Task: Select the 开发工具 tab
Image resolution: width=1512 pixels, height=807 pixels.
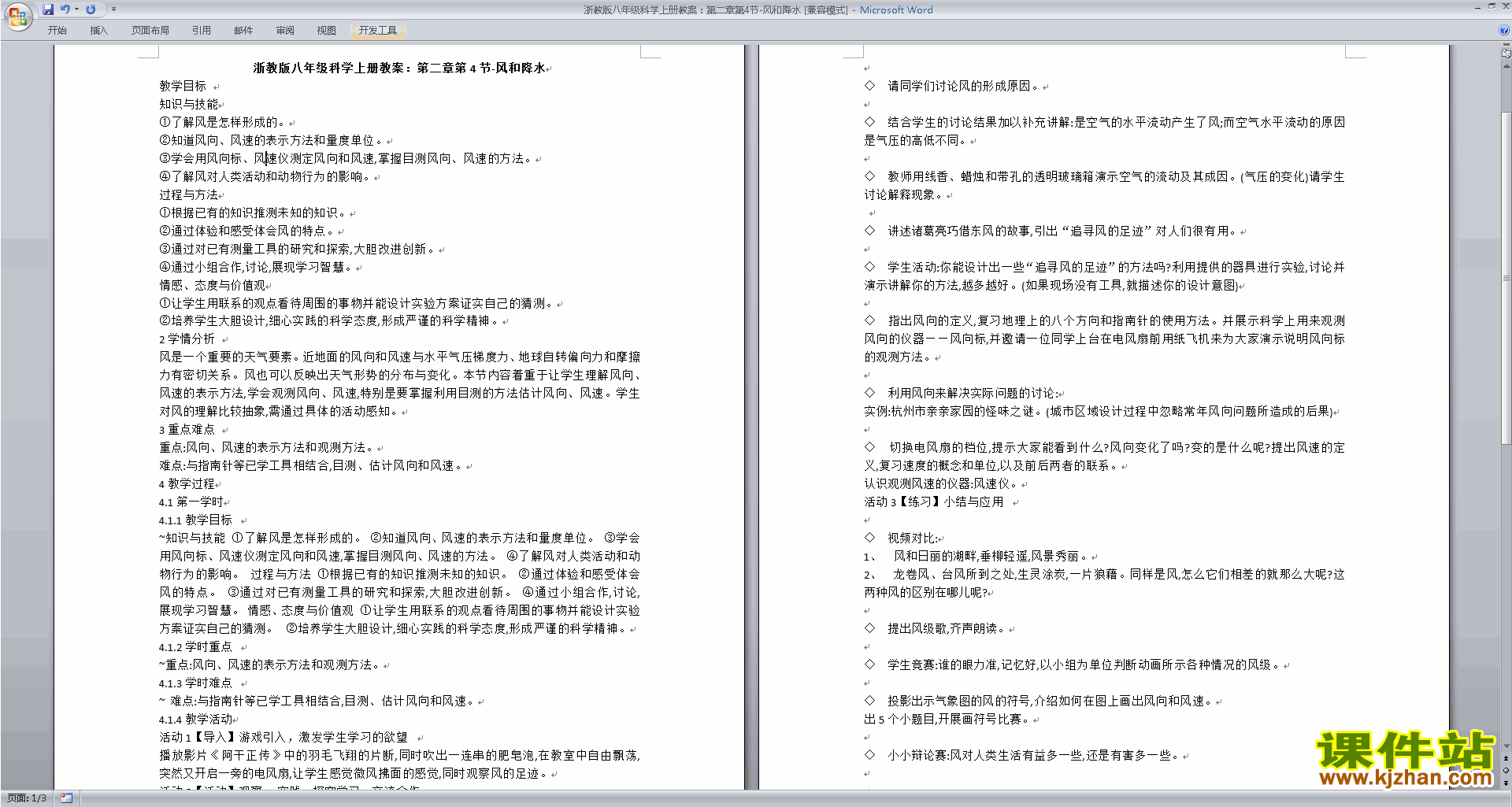Action: pyautogui.click(x=377, y=31)
